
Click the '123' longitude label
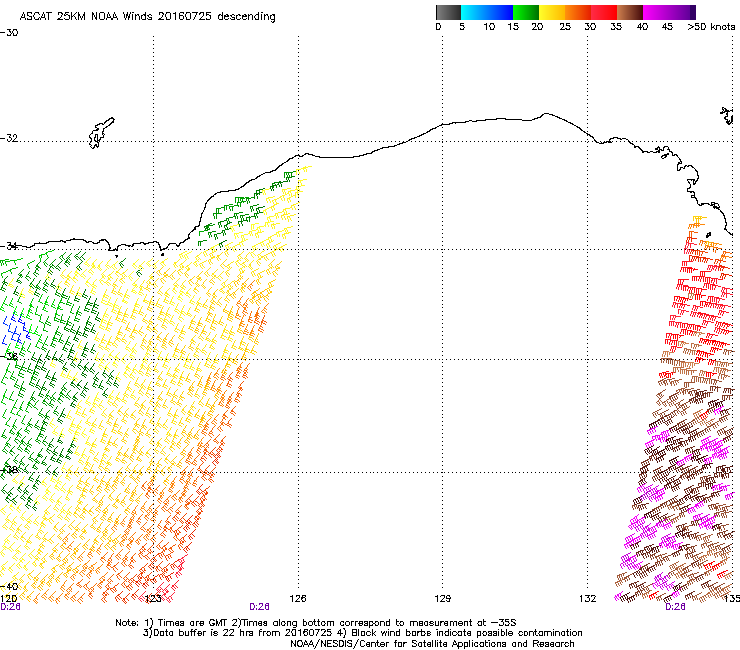click(x=153, y=599)
